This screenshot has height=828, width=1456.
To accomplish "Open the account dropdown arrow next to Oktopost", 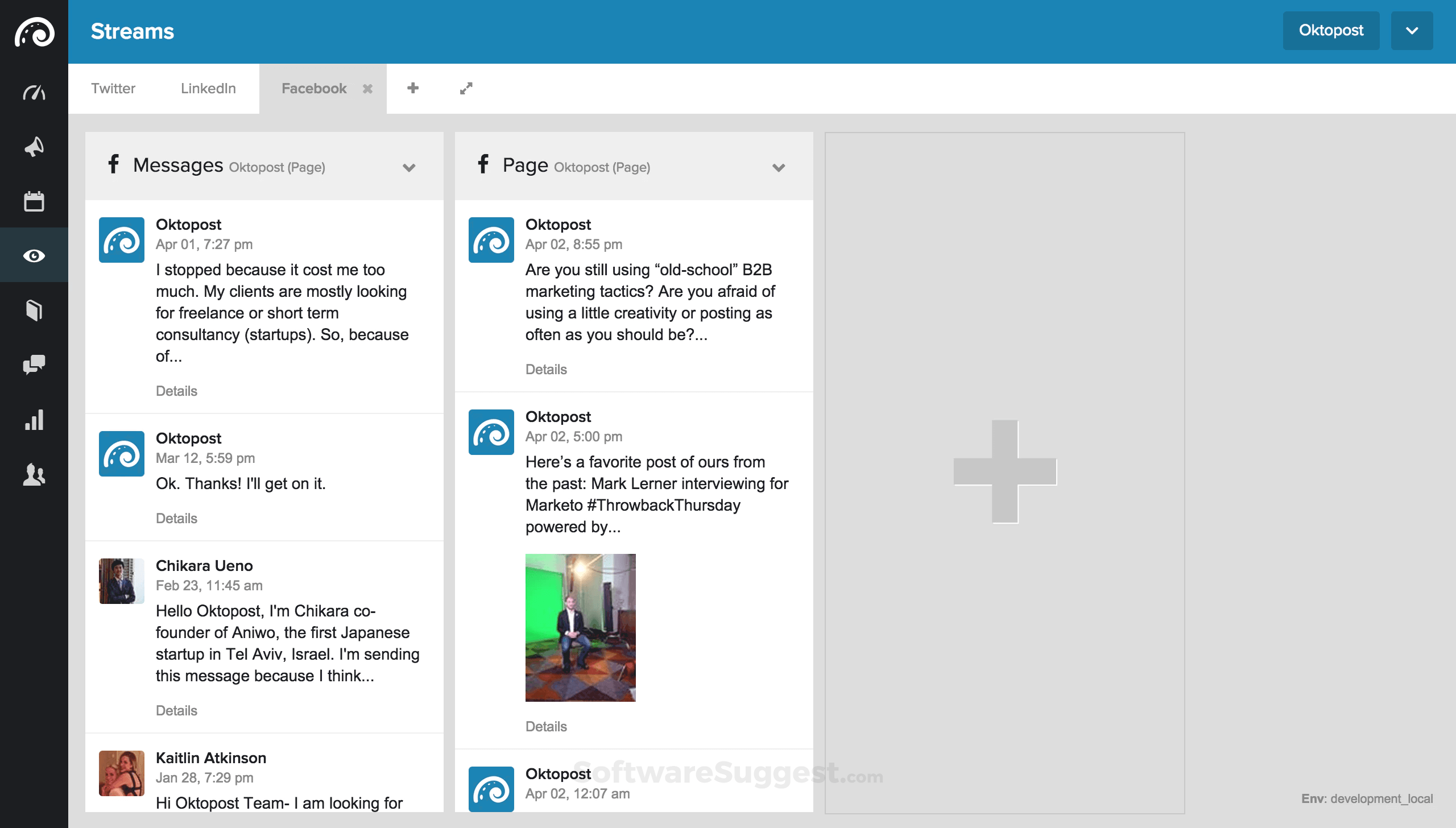I will 1412,31.
